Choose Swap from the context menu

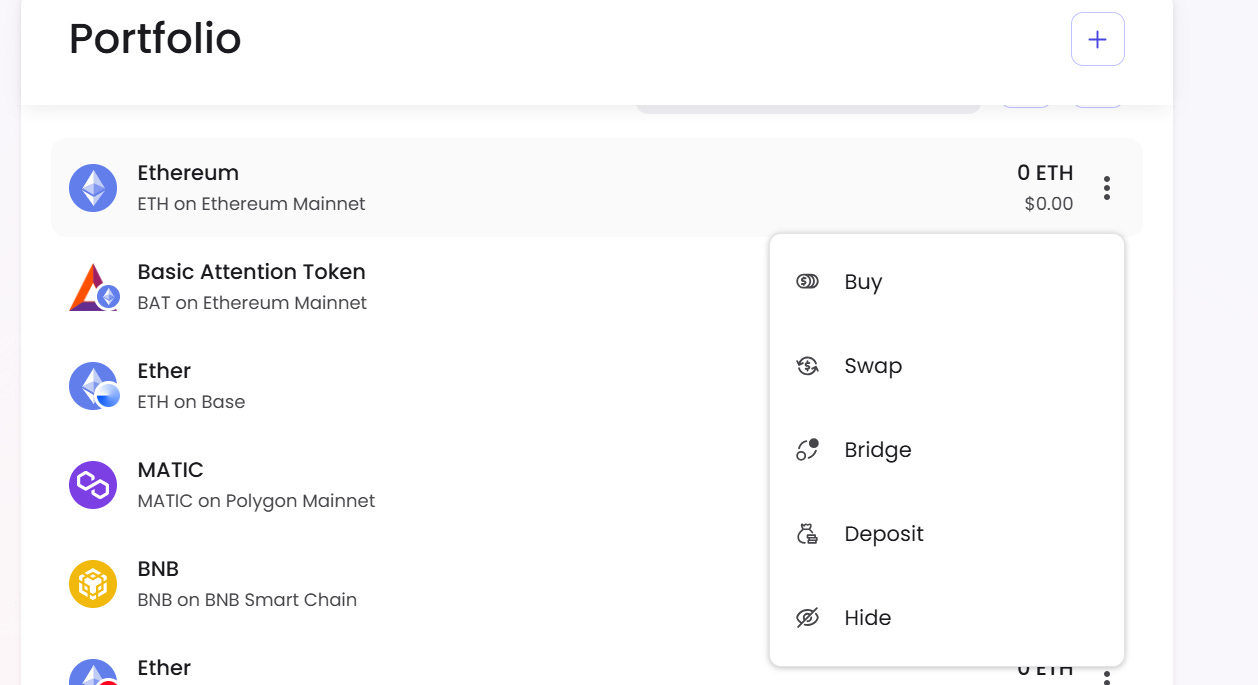point(873,366)
